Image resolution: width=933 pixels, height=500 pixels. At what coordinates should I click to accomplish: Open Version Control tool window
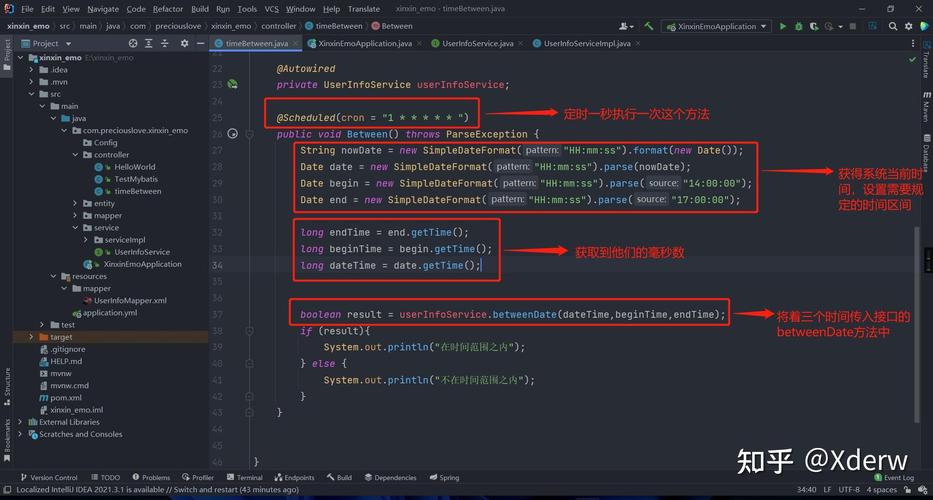pos(49,477)
